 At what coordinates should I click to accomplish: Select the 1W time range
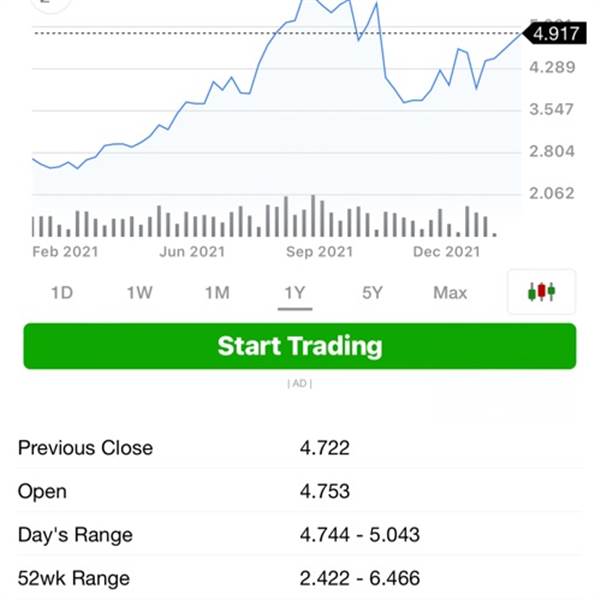tap(139, 293)
